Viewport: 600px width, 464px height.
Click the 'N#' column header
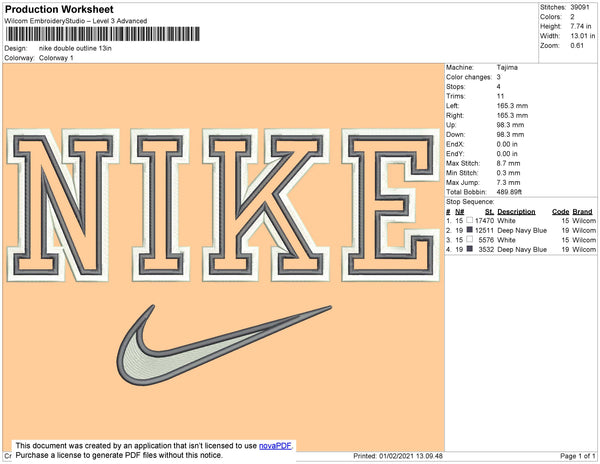click(460, 212)
